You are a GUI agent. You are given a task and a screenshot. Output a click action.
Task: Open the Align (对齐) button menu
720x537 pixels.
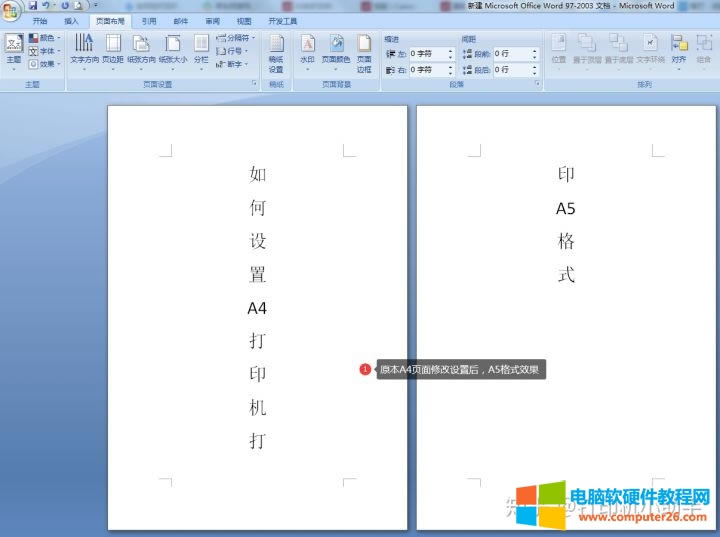tap(679, 49)
